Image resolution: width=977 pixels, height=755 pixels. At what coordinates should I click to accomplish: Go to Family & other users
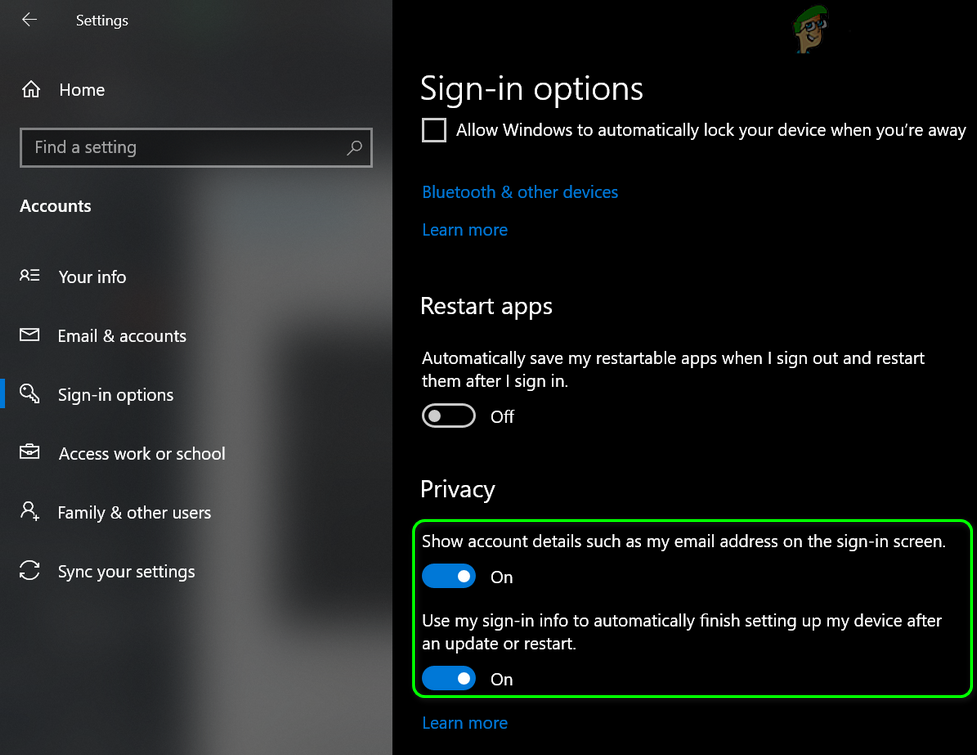(x=135, y=513)
